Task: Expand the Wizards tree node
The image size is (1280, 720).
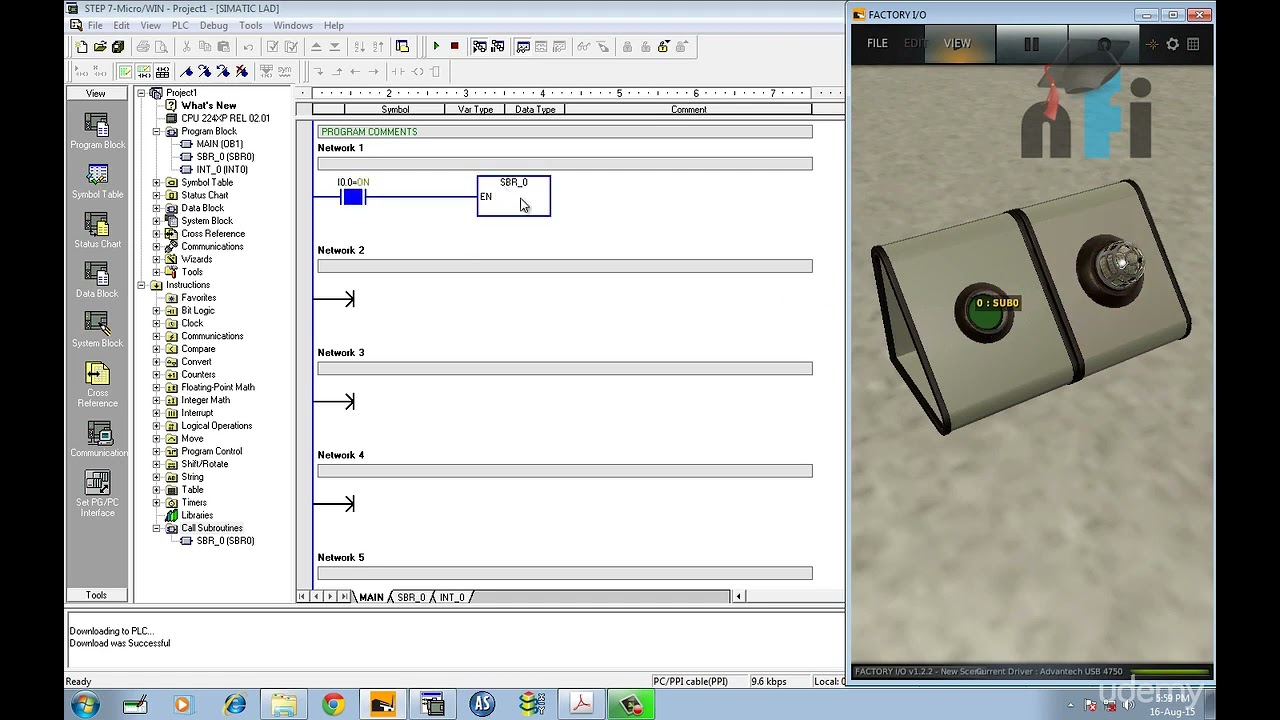Action: 156,259
